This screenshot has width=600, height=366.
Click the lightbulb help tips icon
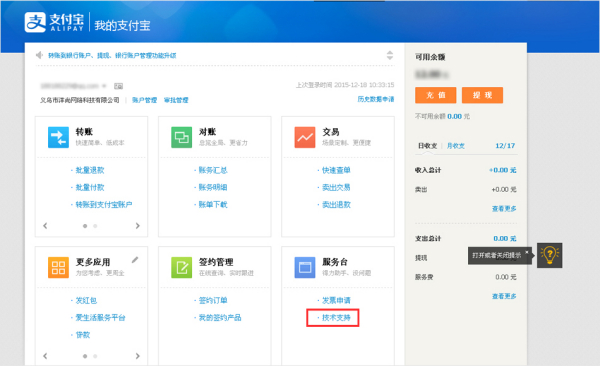pyautogui.click(x=549, y=255)
